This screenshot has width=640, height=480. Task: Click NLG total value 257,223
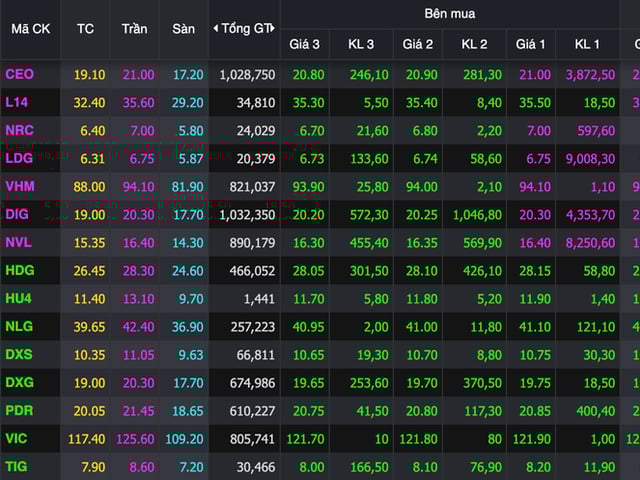tap(253, 327)
